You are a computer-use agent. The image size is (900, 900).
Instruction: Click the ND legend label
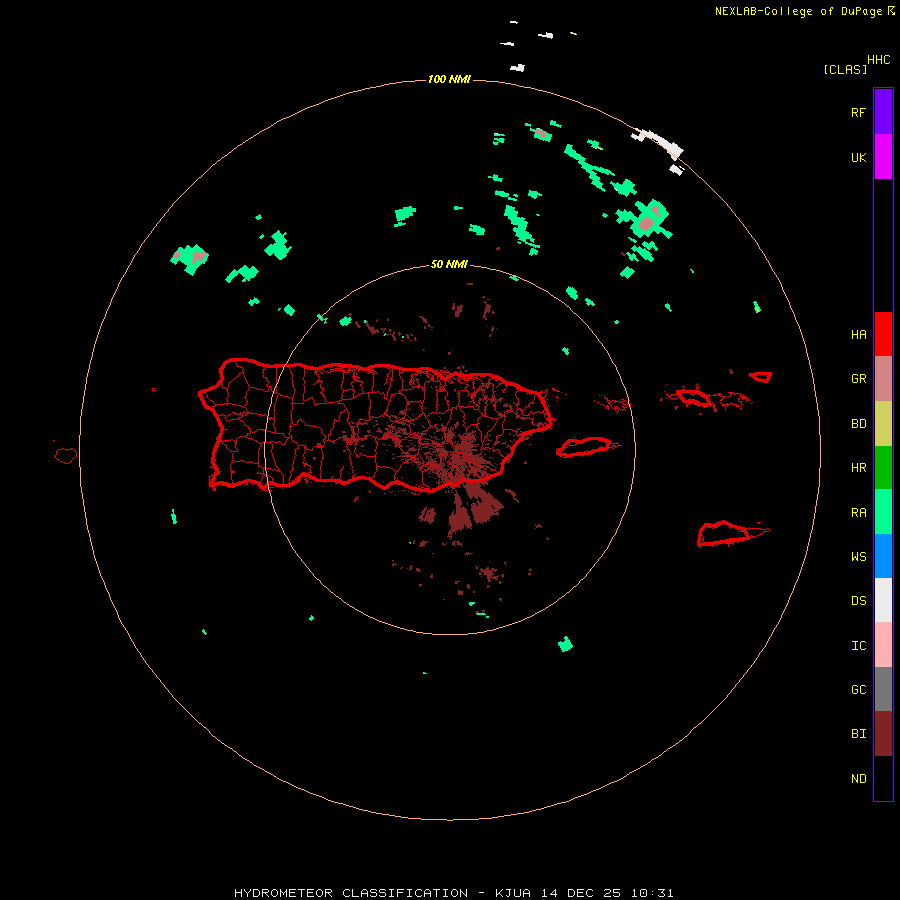(858, 779)
